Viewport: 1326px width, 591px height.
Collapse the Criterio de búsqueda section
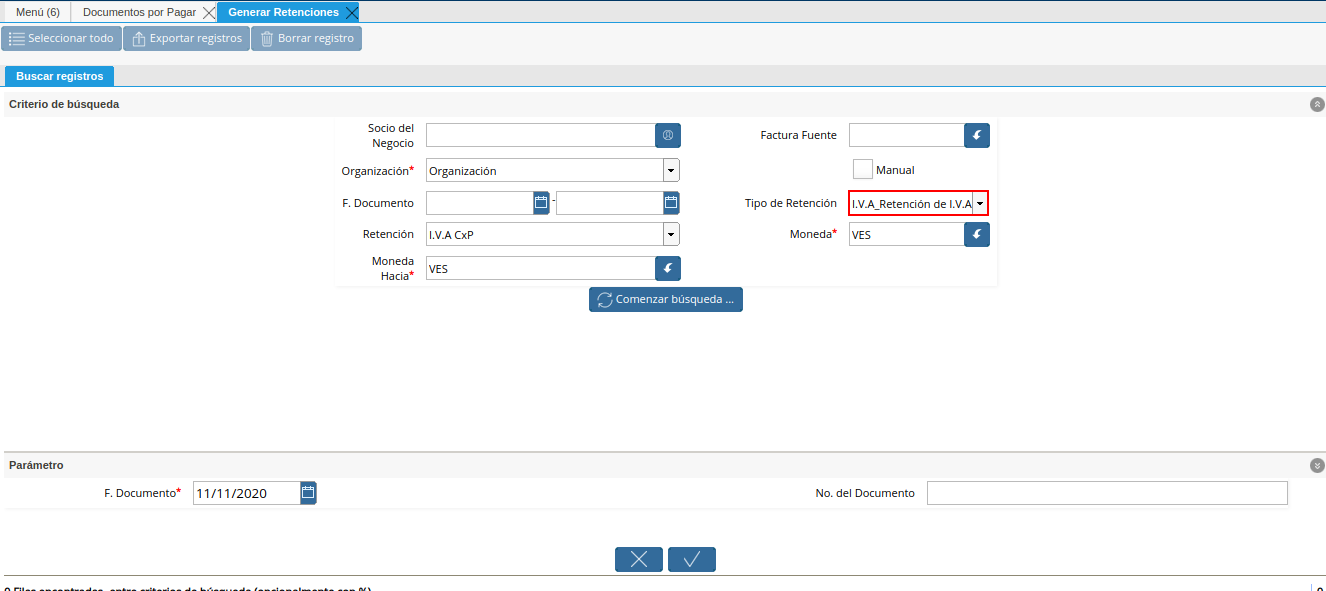tap(1316, 103)
